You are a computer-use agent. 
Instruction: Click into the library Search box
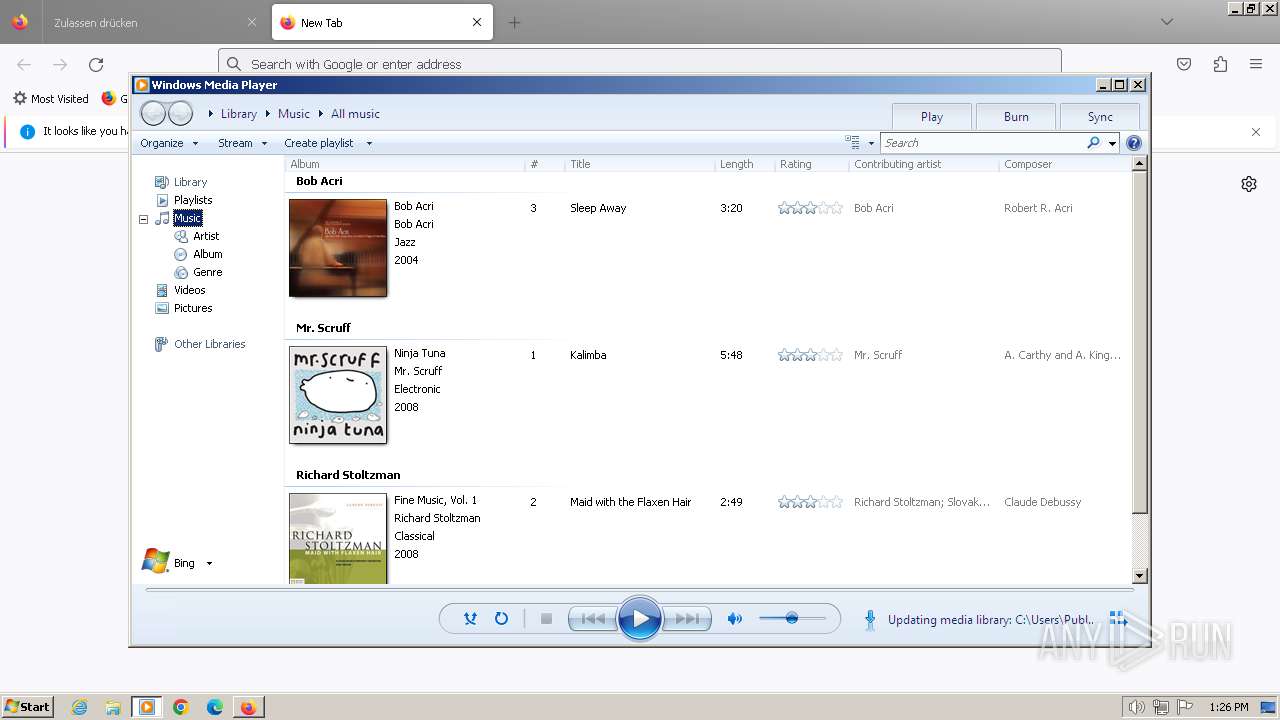[x=983, y=143]
